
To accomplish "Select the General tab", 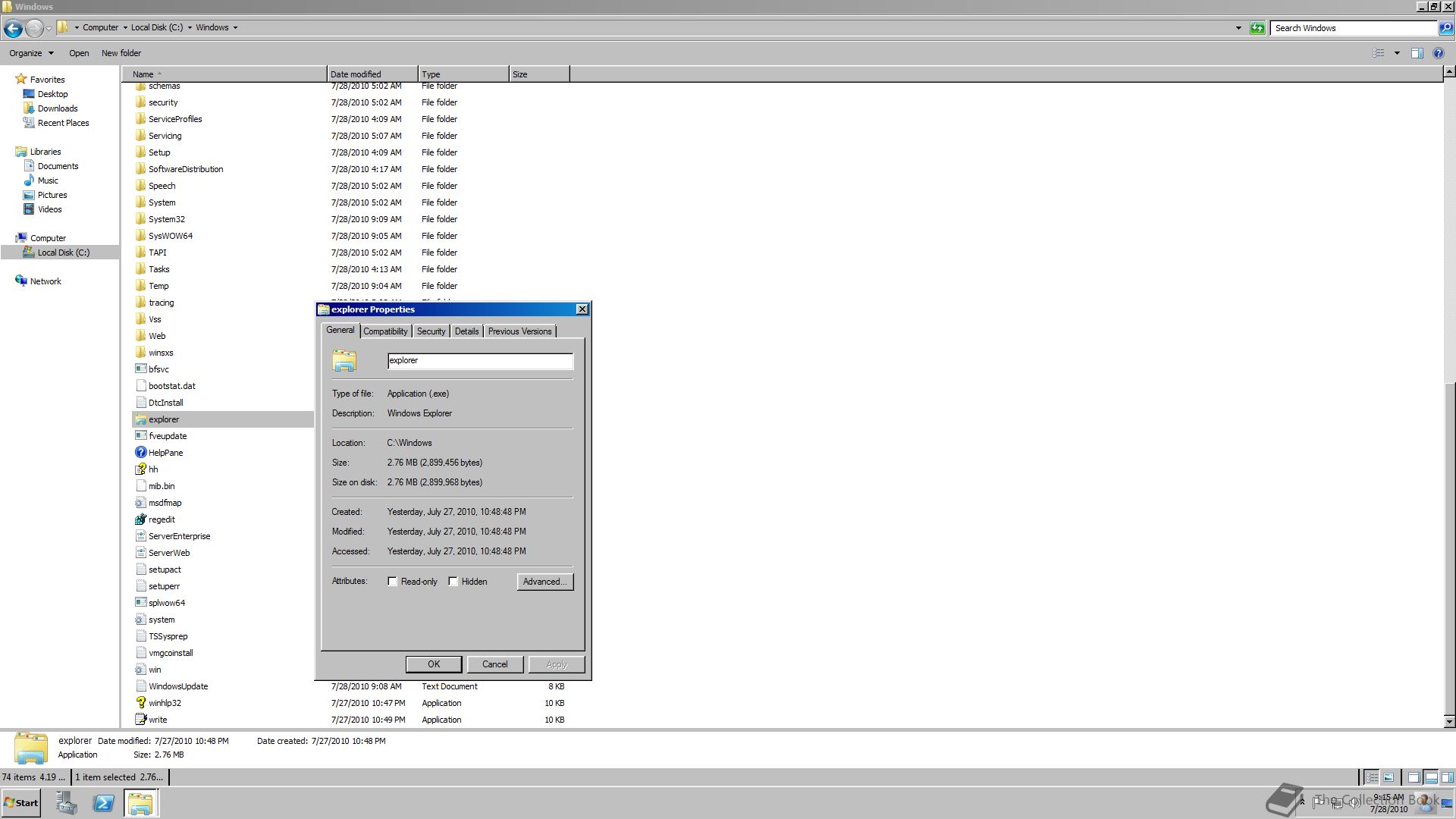I will click(340, 330).
